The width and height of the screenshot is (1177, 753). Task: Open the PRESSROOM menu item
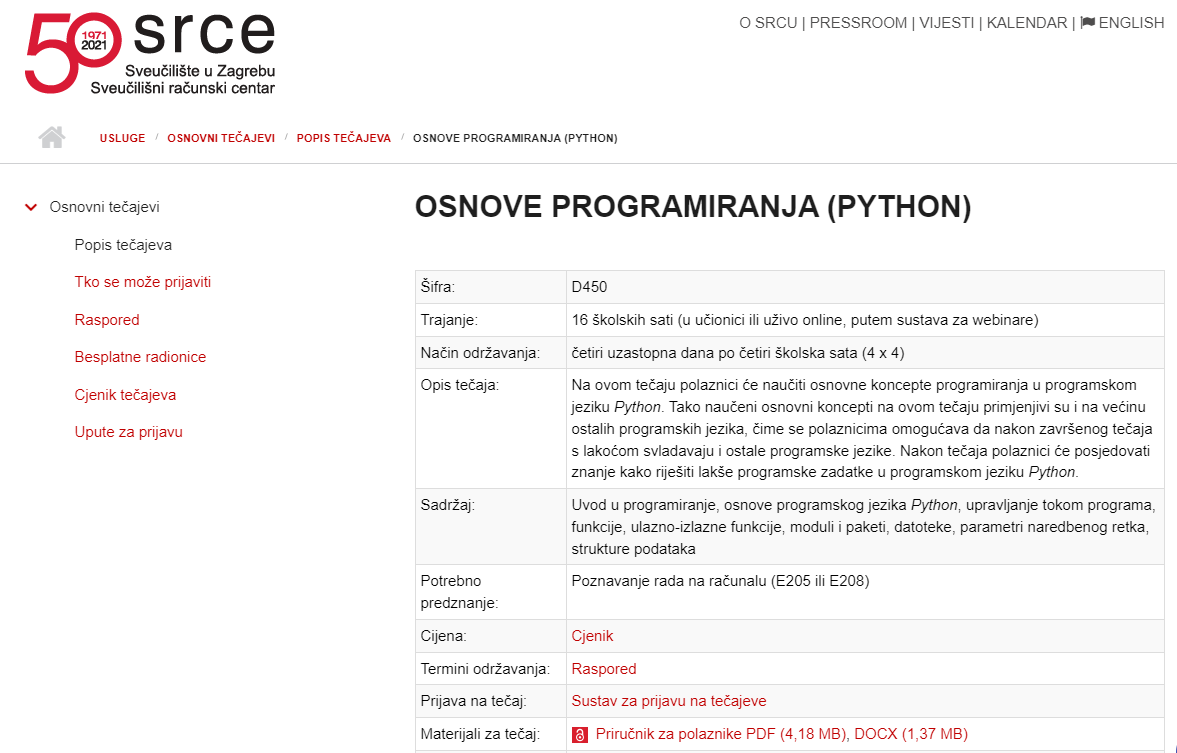pyautogui.click(x=858, y=23)
